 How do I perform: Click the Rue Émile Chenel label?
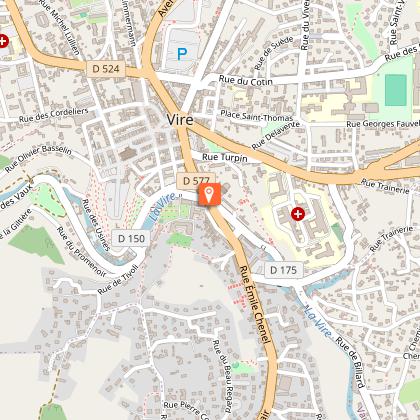coord(254,305)
